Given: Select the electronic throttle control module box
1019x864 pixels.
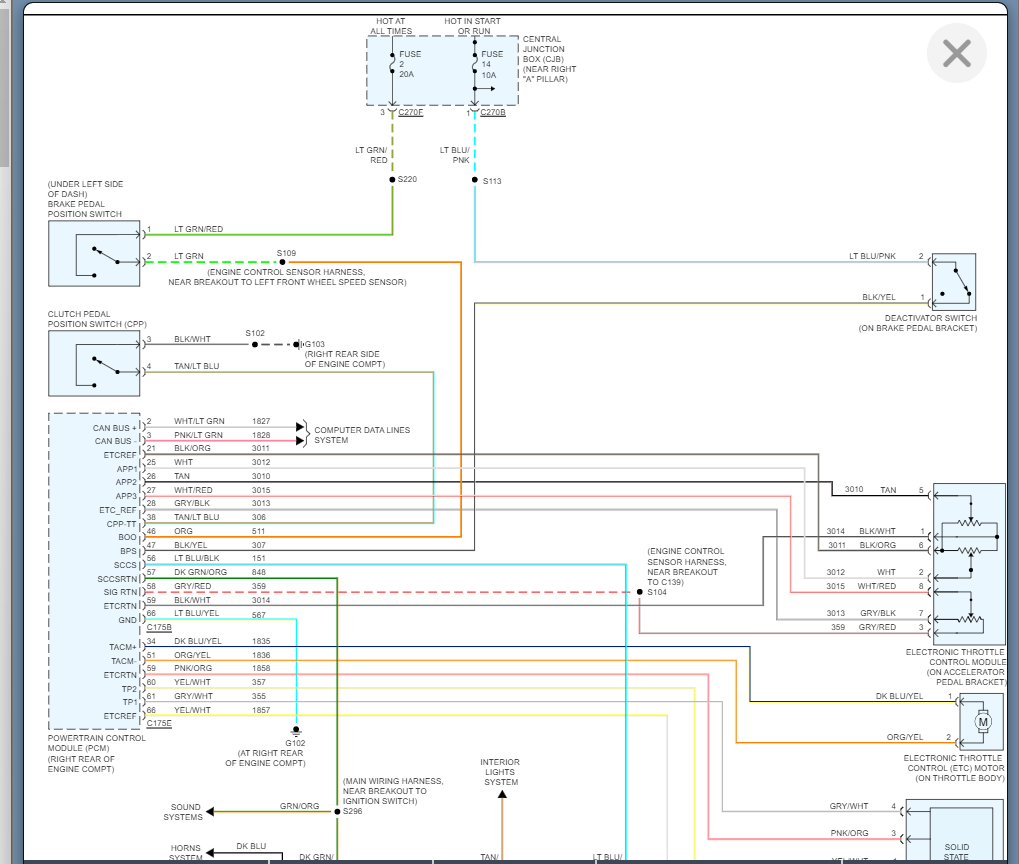Looking at the screenshot, I should tap(968, 564).
